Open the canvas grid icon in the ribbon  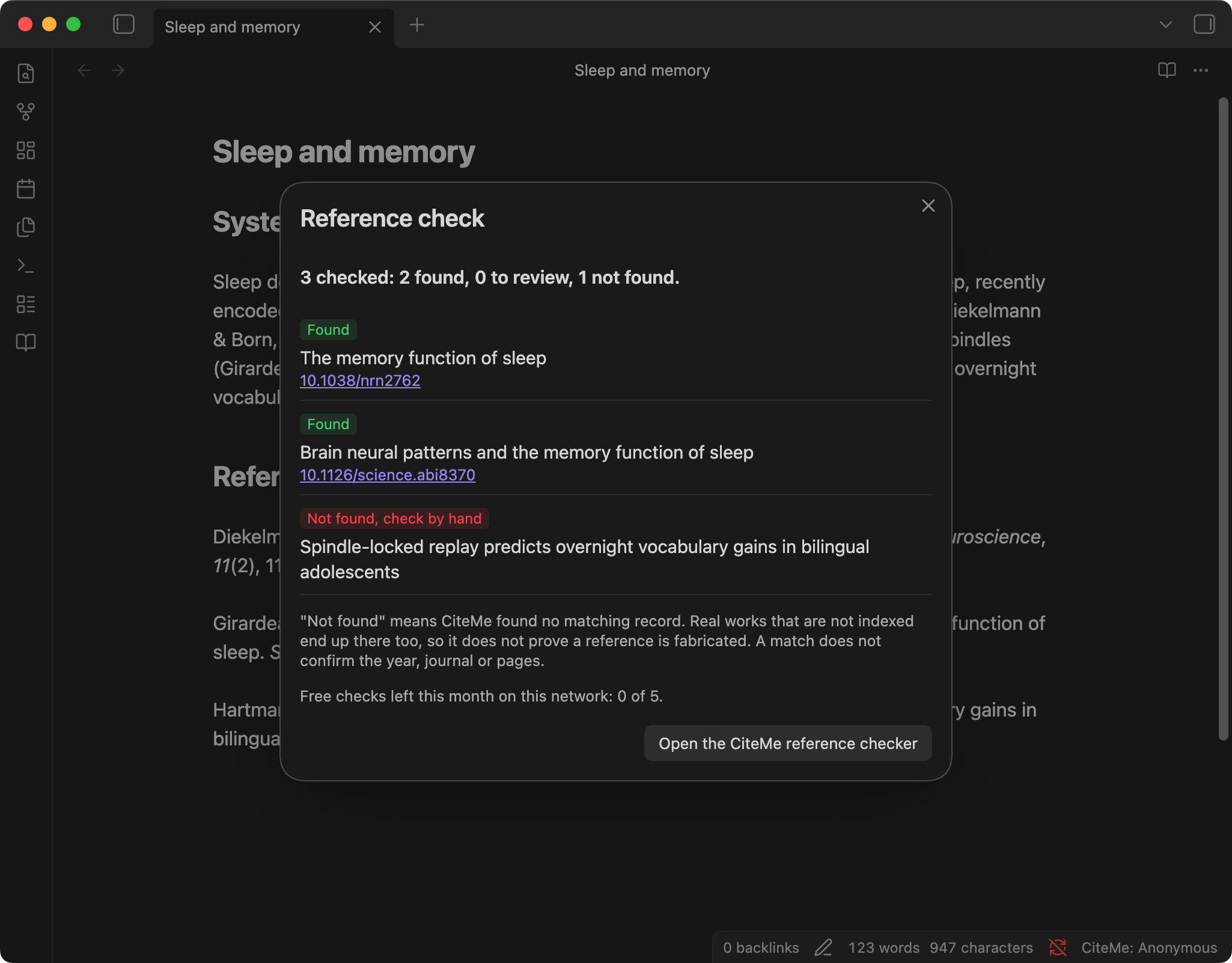tap(26, 150)
